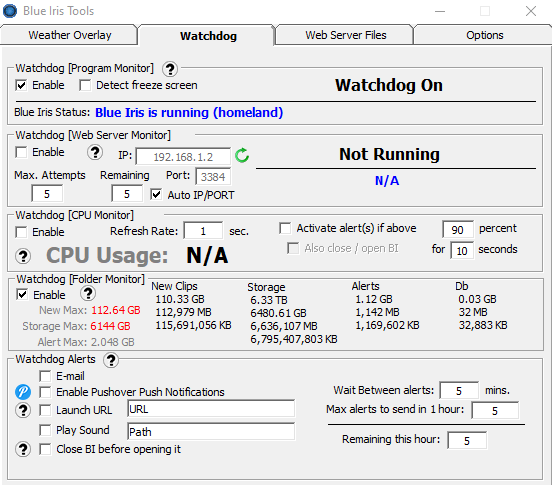Click Storage Max value 6144 GB

110,326
